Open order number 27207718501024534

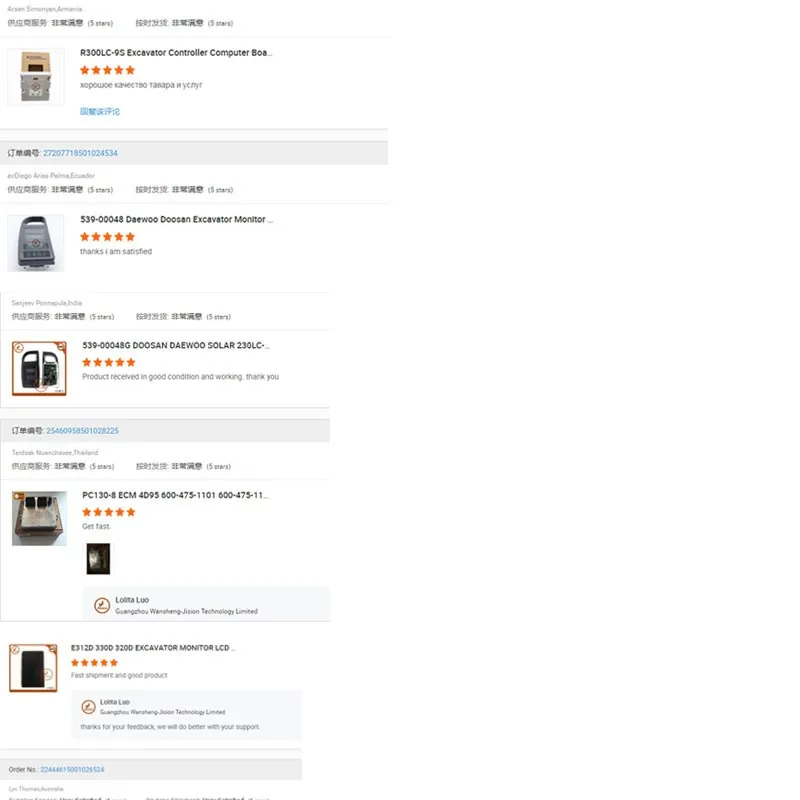click(x=80, y=153)
